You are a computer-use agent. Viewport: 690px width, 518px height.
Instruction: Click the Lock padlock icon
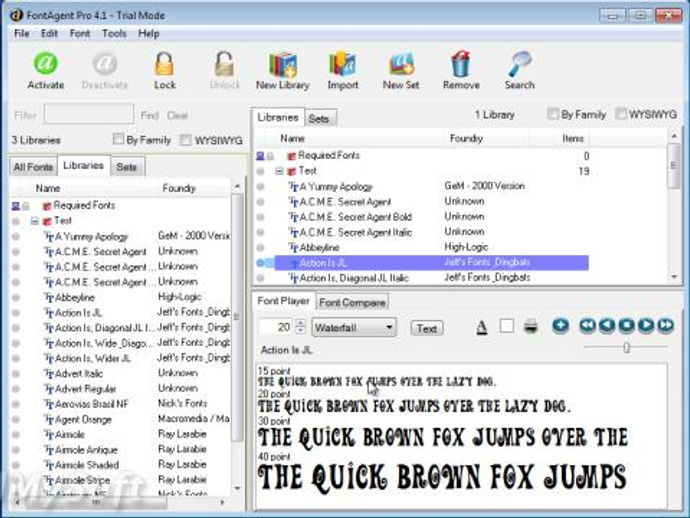pos(165,64)
